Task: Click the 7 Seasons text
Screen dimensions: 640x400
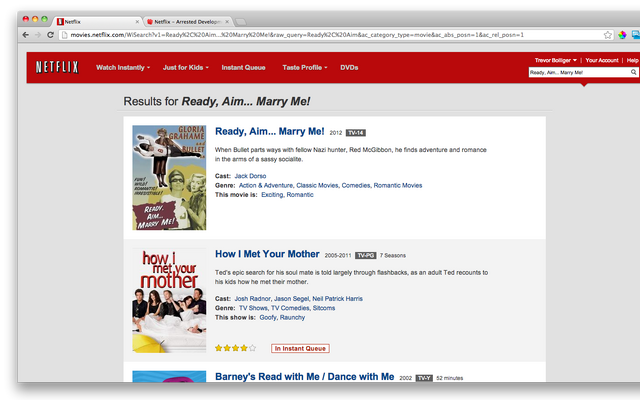Action: click(x=393, y=256)
